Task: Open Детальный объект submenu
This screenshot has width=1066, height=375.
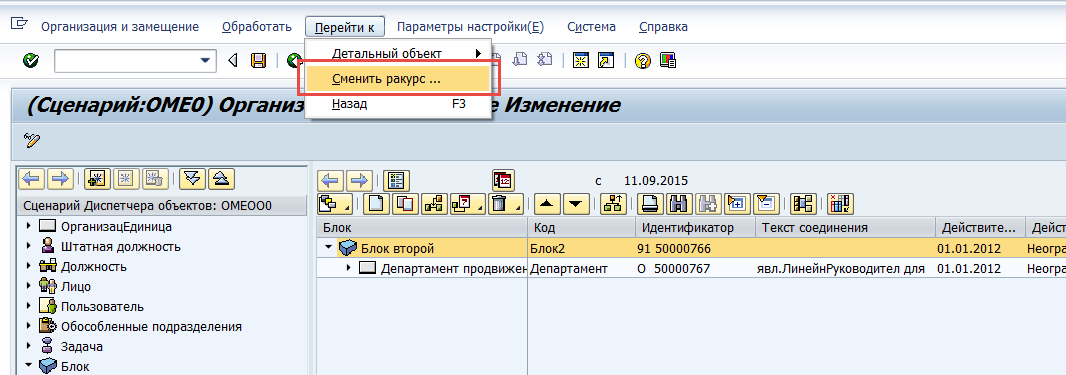Action: pyautogui.click(x=398, y=53)
